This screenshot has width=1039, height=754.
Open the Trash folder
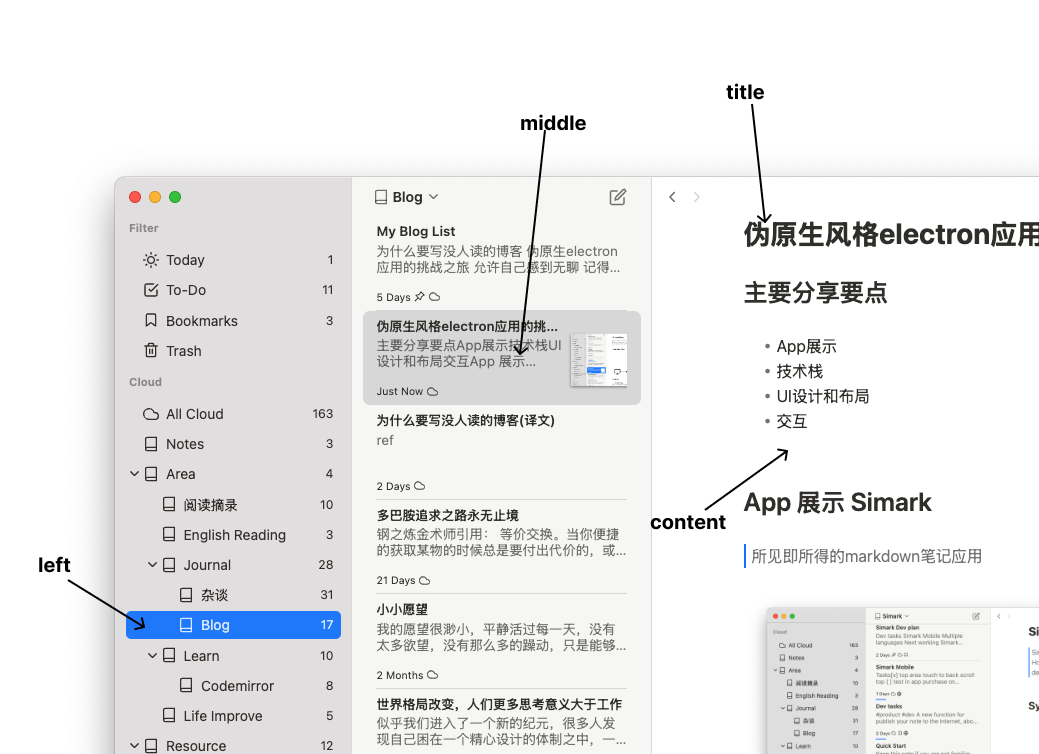tap(183, 351)
